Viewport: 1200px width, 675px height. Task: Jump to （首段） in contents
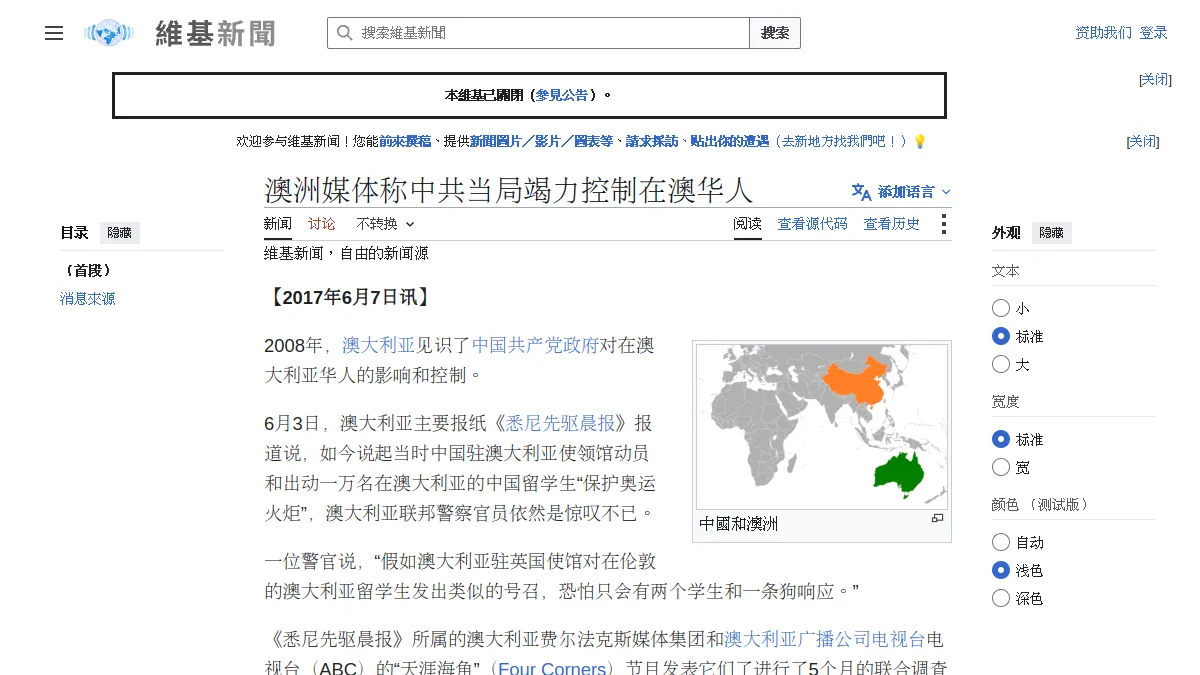(88, 271)
